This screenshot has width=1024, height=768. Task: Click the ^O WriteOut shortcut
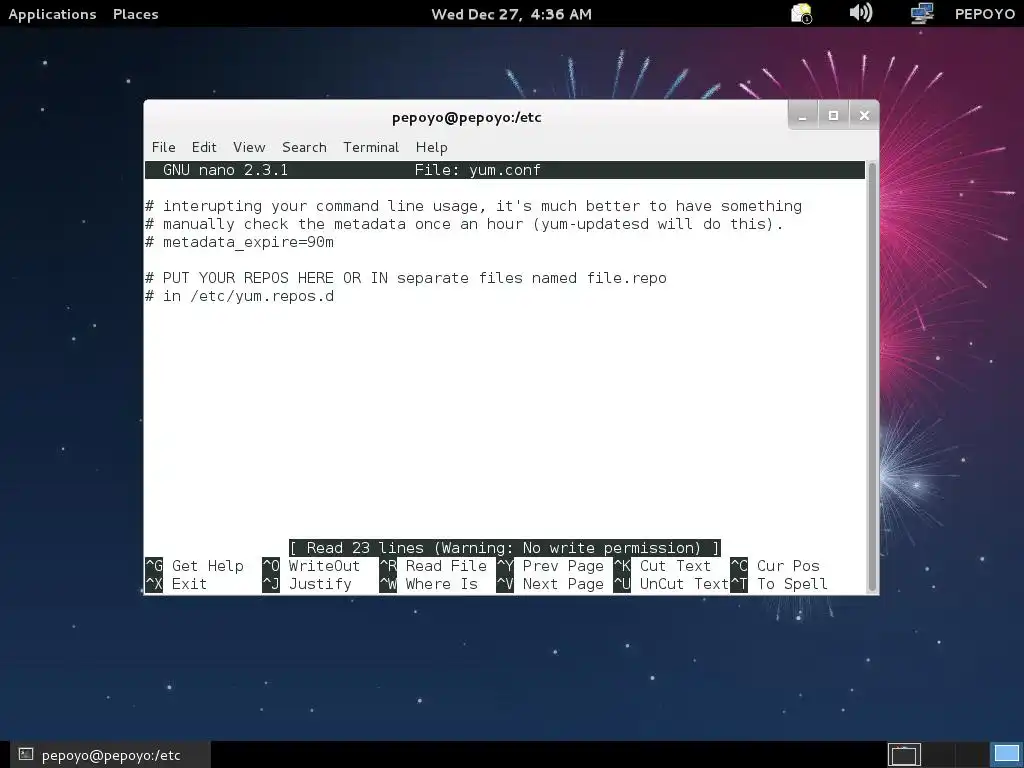[x=311, y=566]
